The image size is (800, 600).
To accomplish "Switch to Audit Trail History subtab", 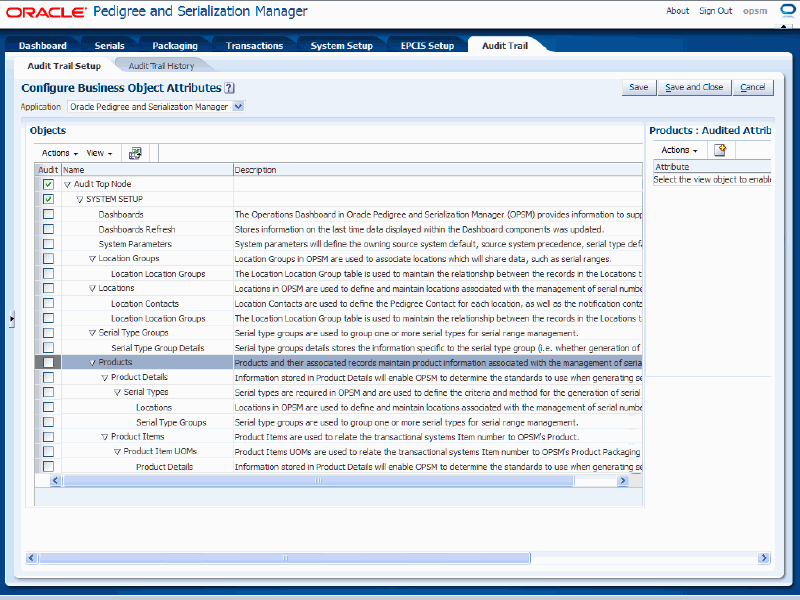I will coord(161,66).
